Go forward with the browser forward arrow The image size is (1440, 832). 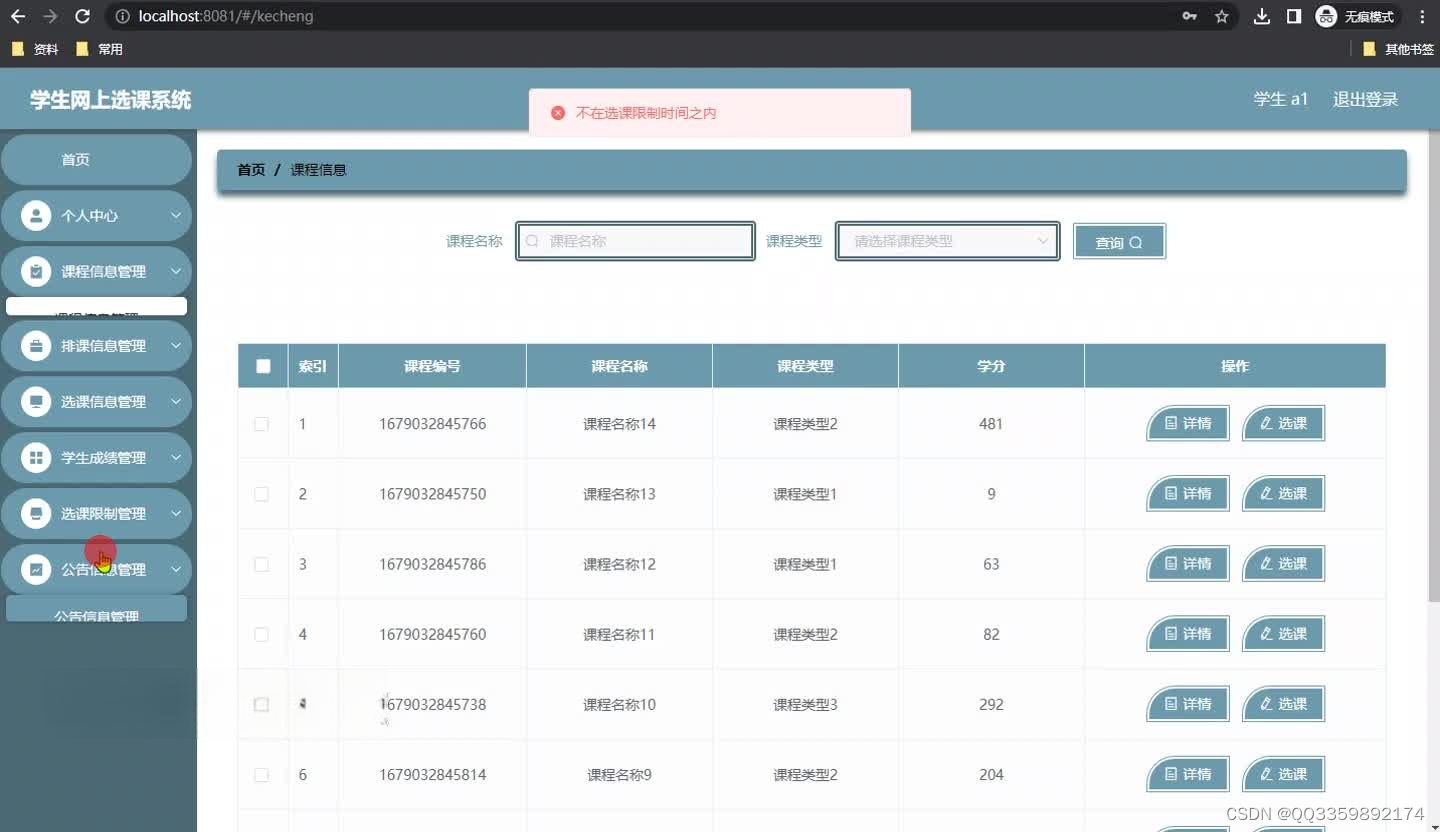click(x=50, y=16)
